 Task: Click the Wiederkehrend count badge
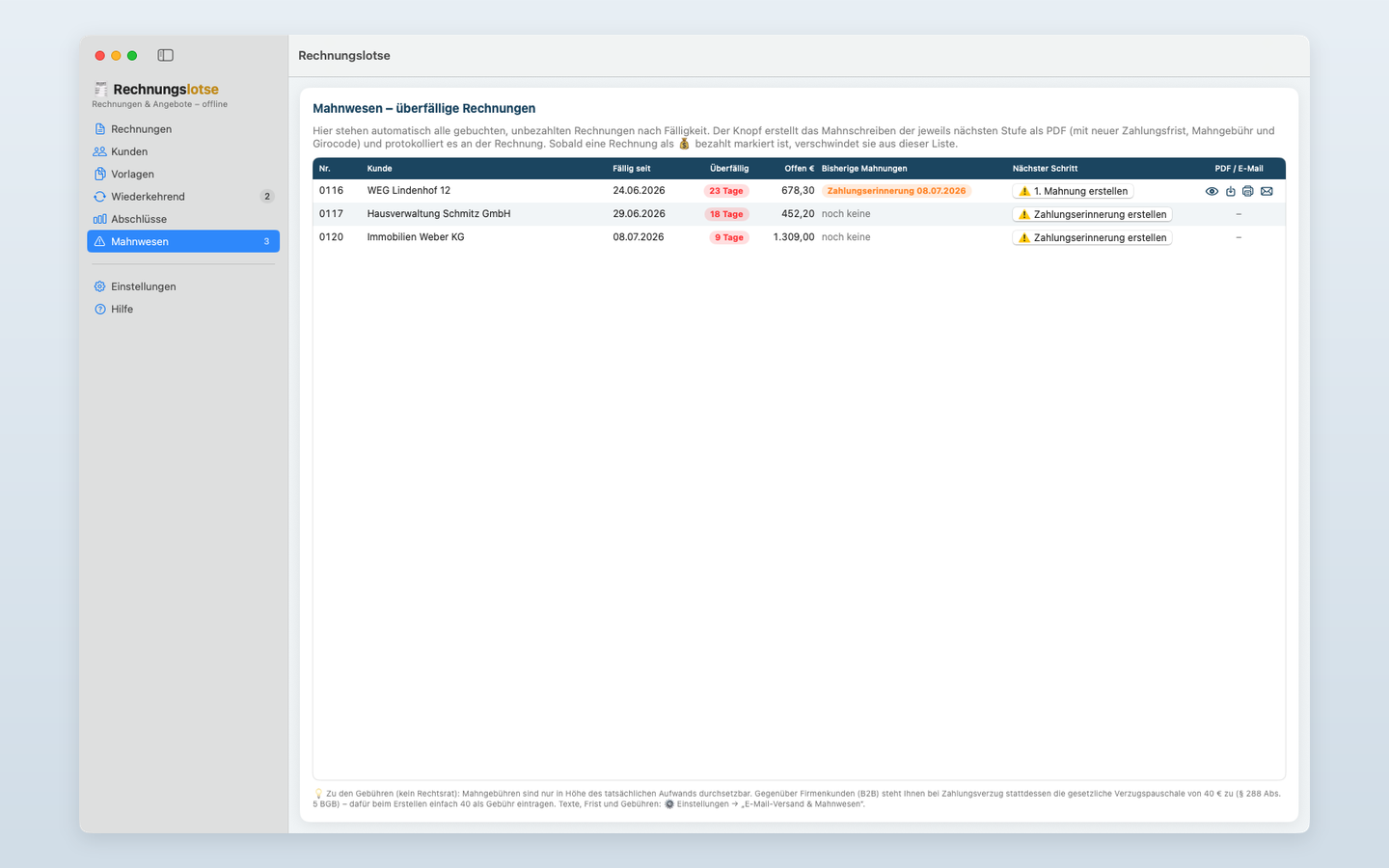(267, 197)
